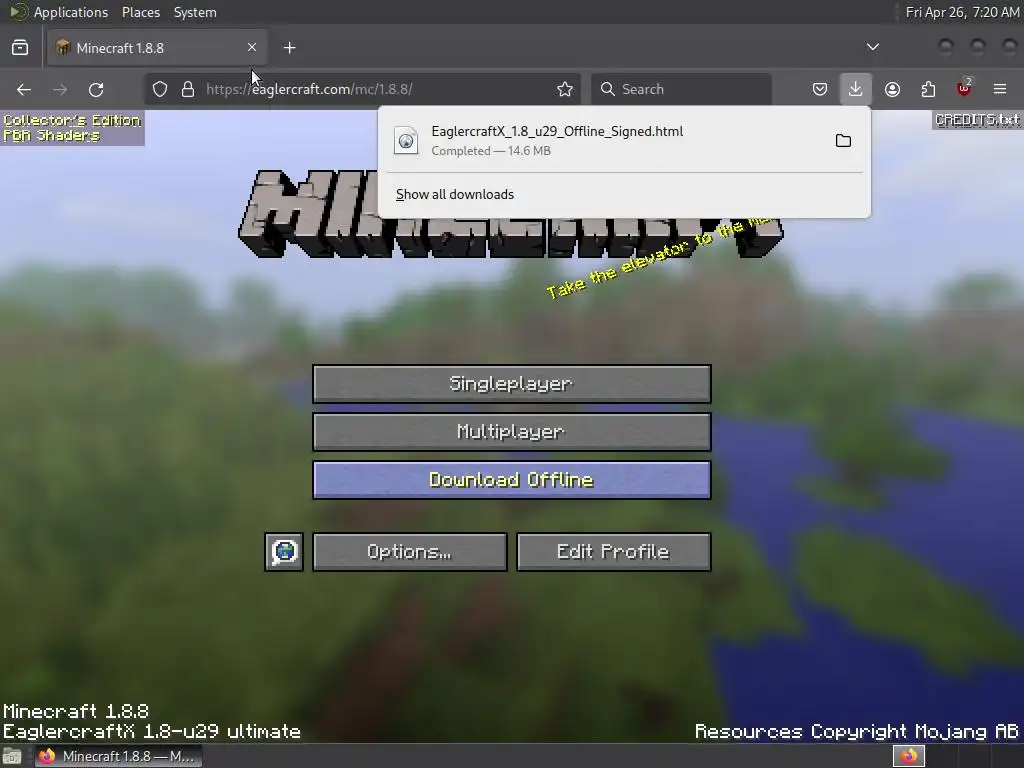The image size is (1024, 768).
Task: Go back to previous page
Action: [24, 89]
